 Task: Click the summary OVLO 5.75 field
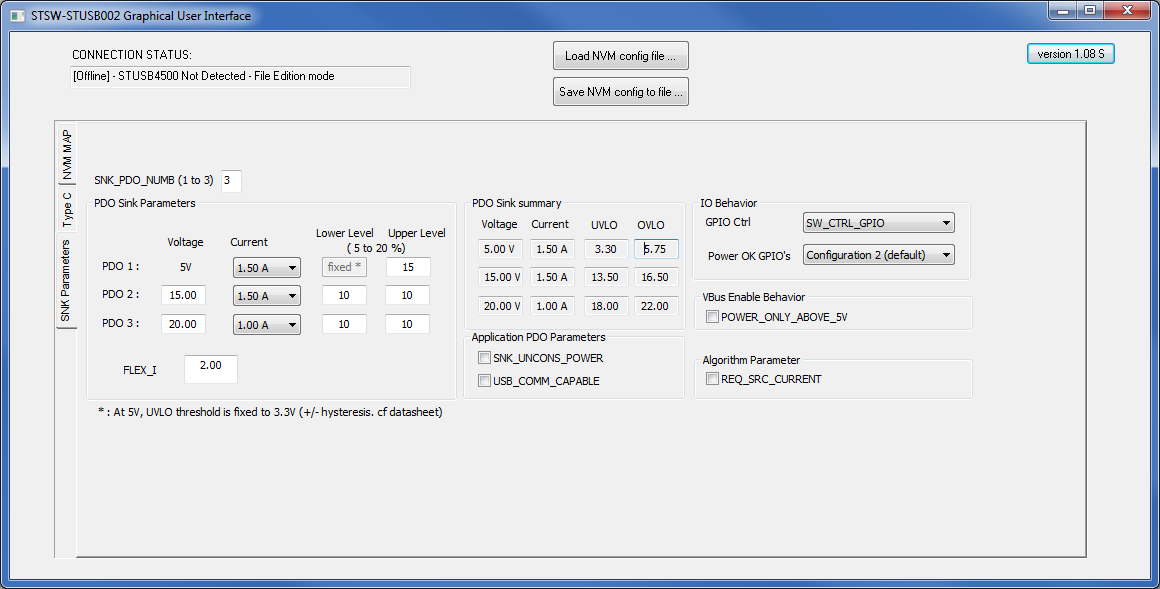656,249
